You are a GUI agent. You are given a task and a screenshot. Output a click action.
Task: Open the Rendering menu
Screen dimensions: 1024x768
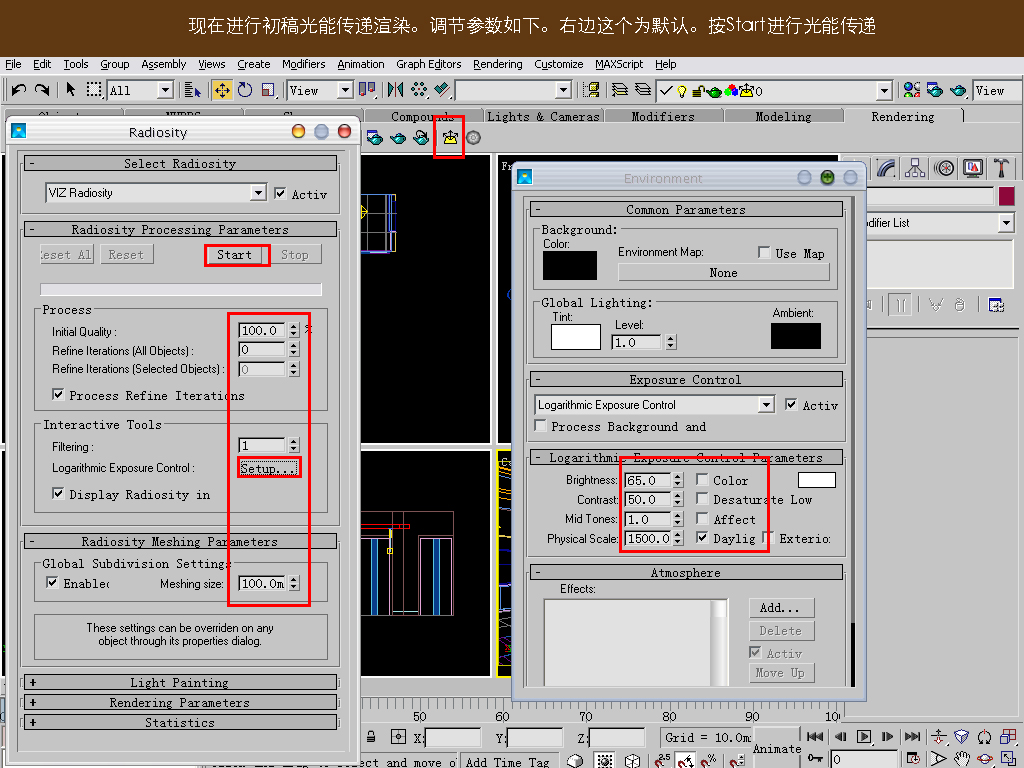click(498, 64)
